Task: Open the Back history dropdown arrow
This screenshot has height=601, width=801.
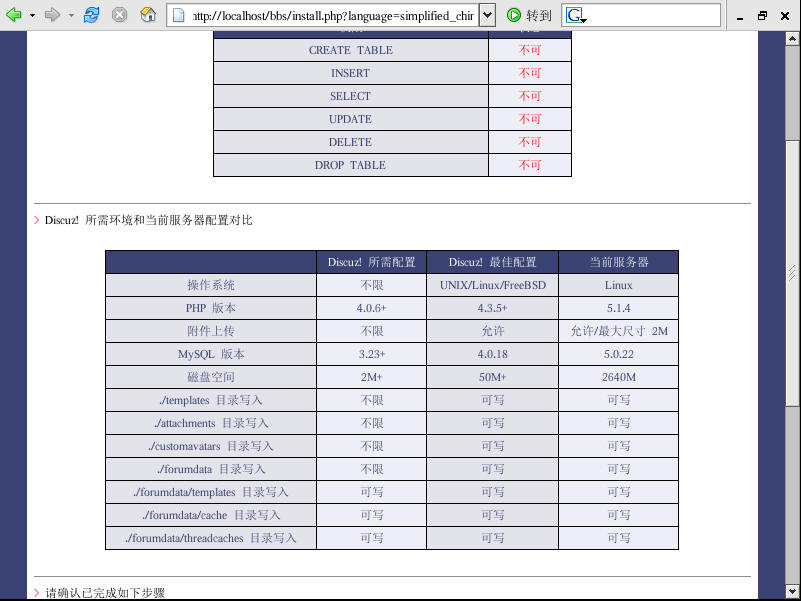Action: point(32,15)
